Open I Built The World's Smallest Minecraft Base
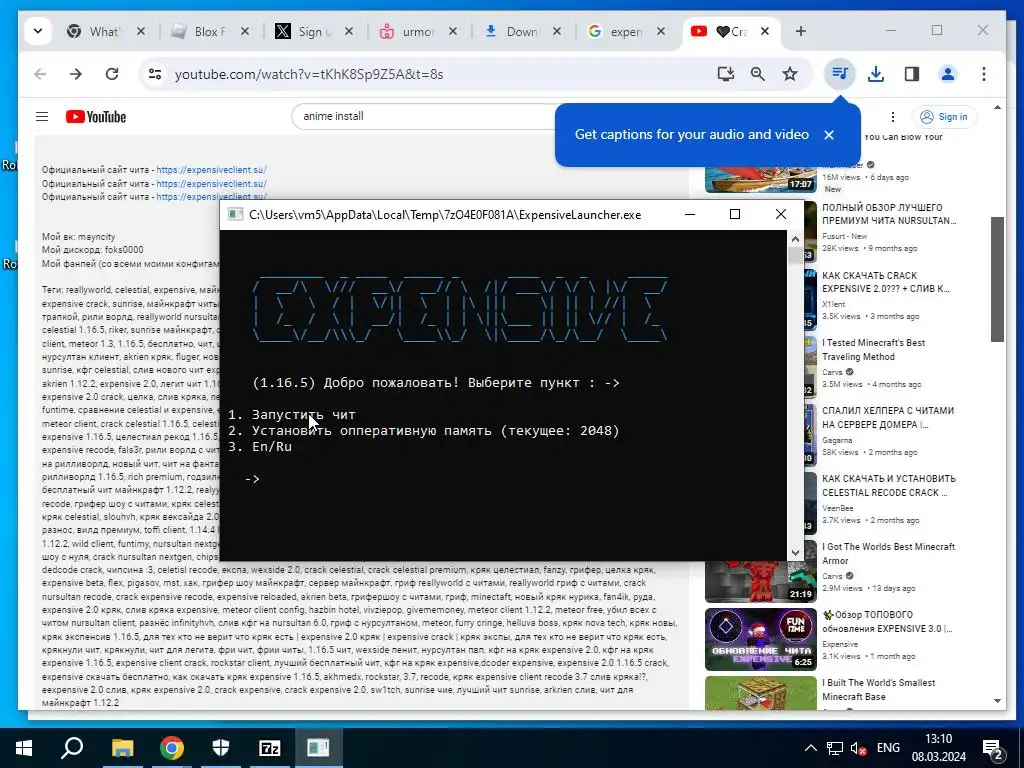Viewport: 1024px width, 768px height. (878, 690)
